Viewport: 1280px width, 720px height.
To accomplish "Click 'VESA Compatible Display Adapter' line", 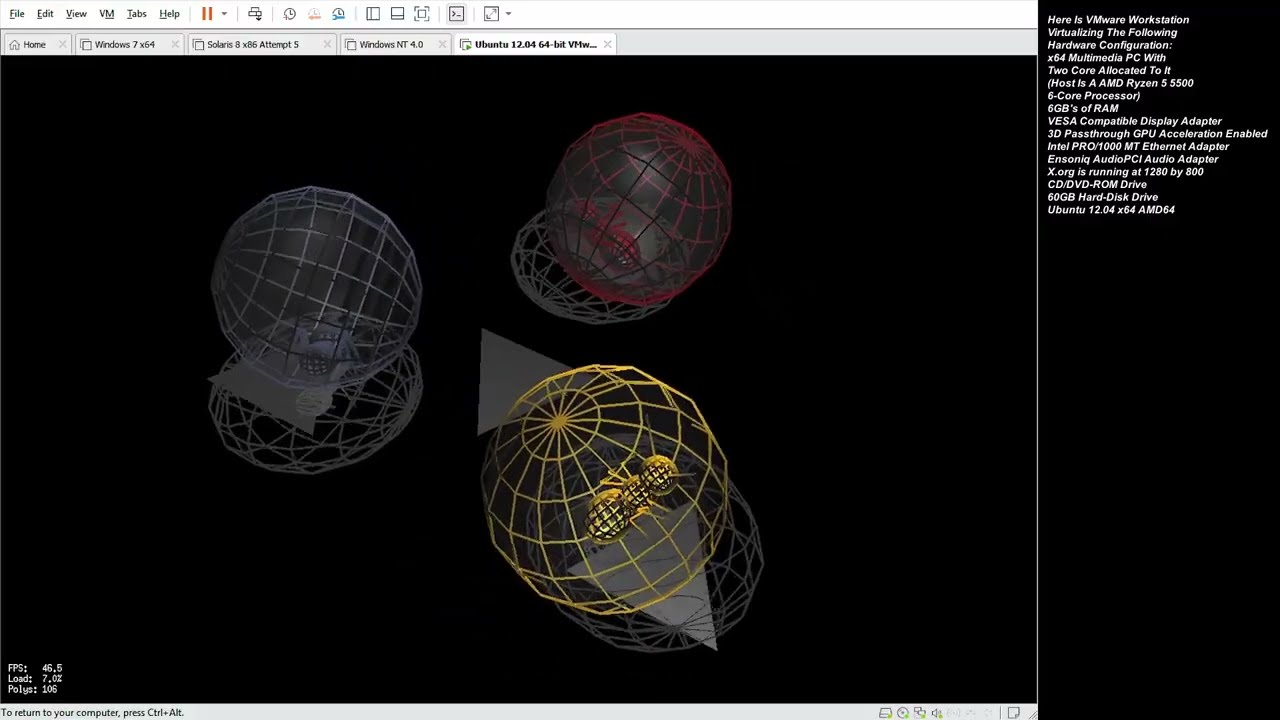I will [x=1134, y=121].
